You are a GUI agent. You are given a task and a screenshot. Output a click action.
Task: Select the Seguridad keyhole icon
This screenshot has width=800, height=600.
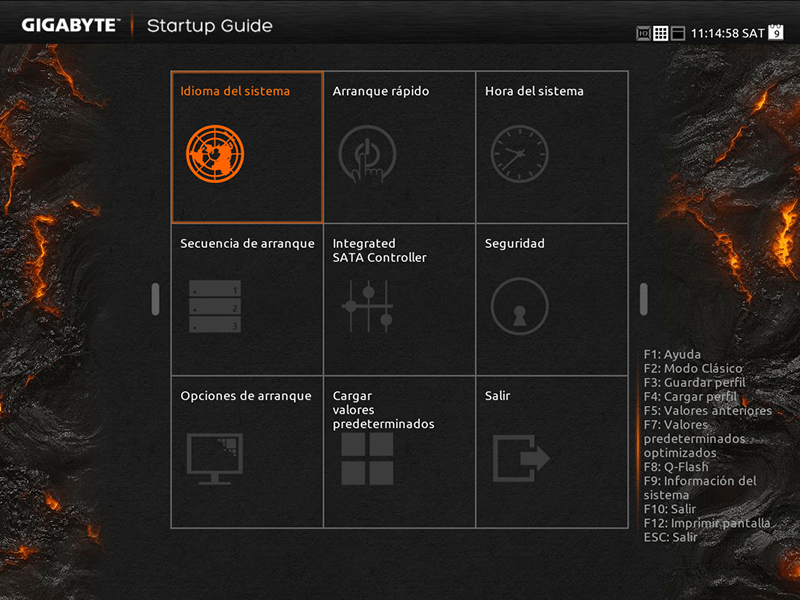click(519, 306)
